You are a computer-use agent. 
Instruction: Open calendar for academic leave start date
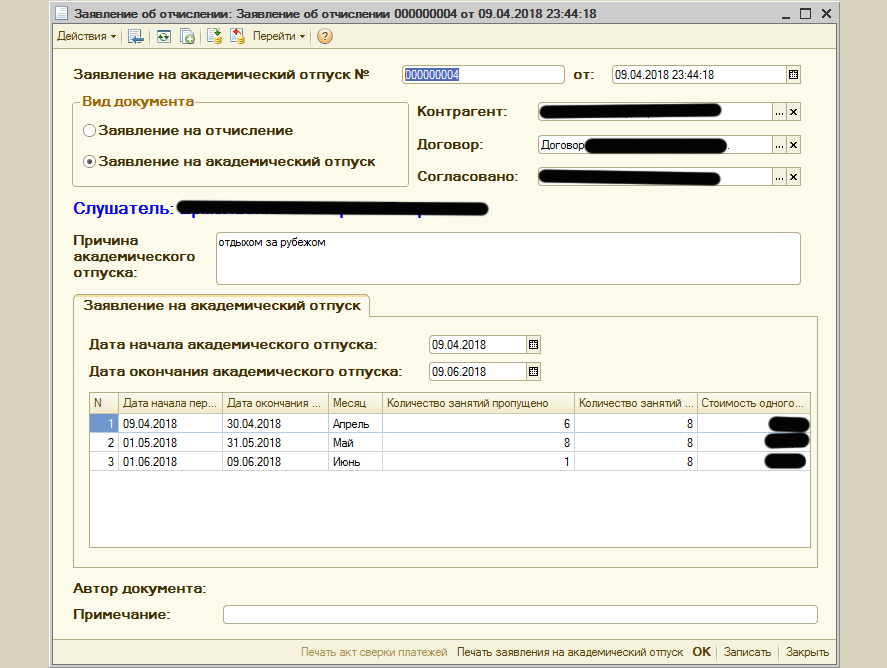point(533,344)
